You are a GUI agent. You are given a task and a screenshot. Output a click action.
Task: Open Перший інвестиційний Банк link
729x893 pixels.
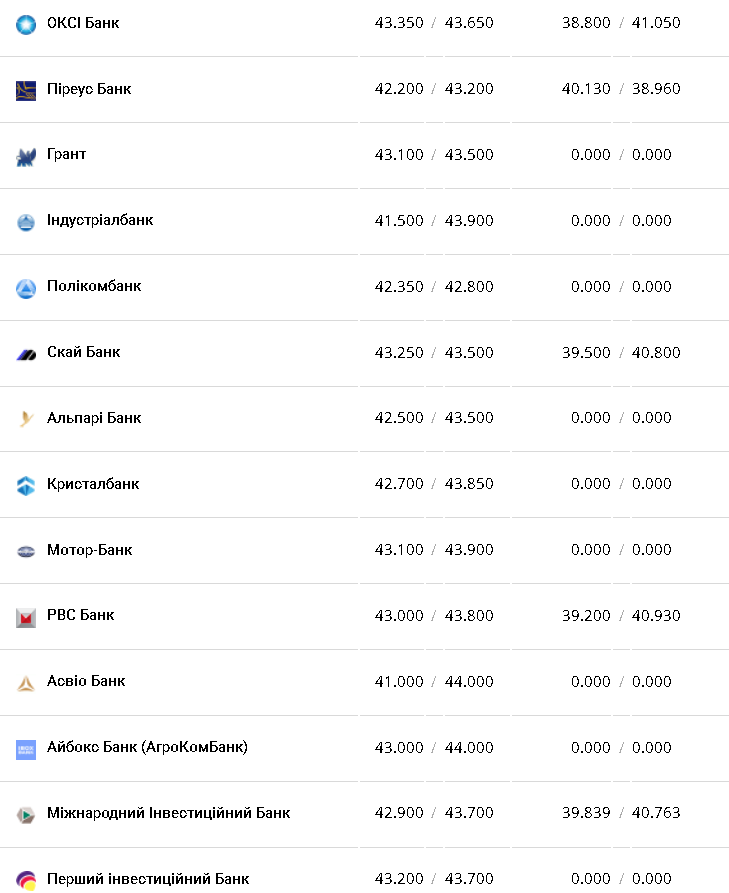point(148,879)
